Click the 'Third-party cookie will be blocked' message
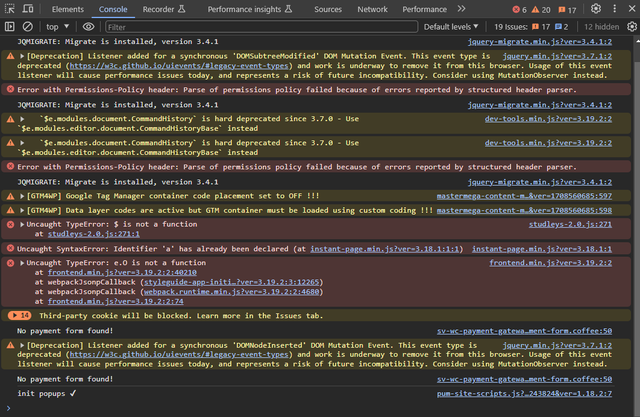The width and height of the screenshot is (640, 417). click(x=181, y=316)
